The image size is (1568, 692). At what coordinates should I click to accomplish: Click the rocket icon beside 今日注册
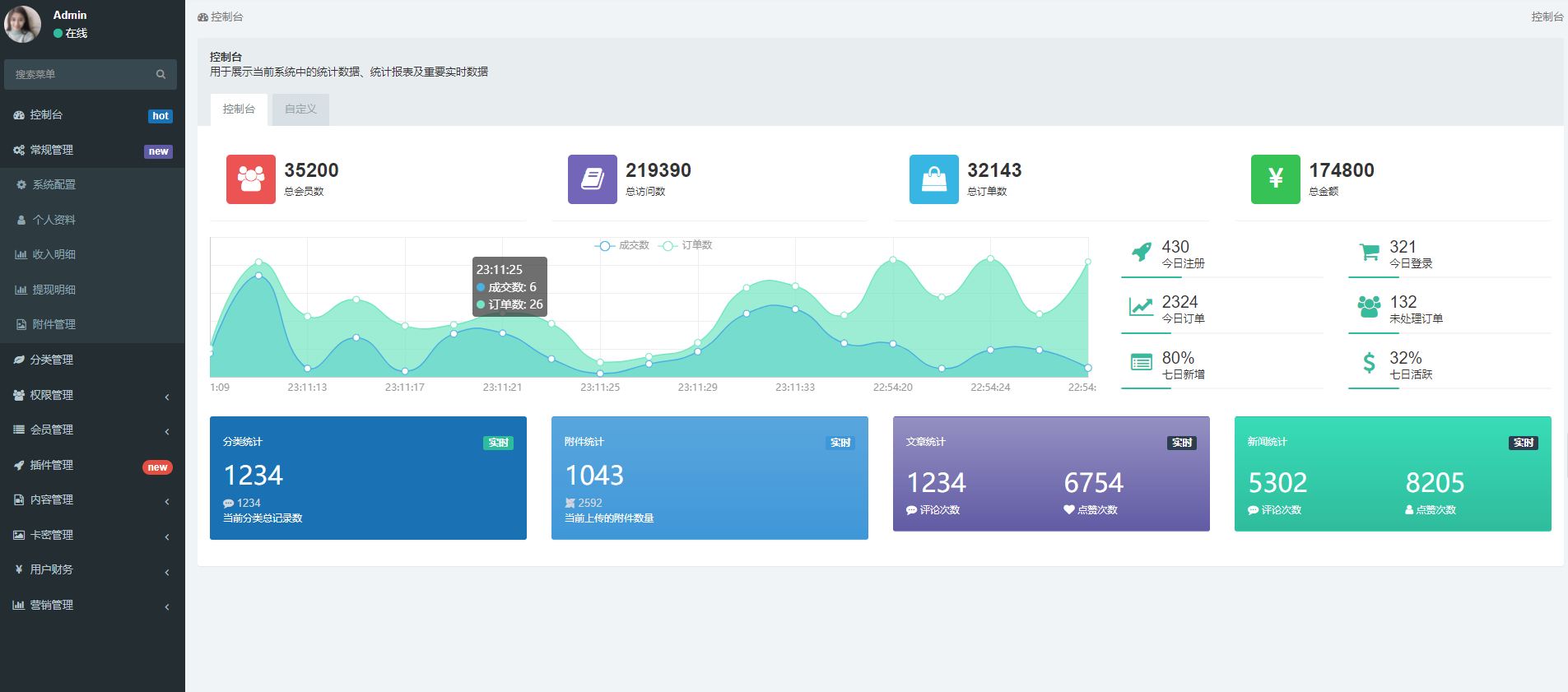pos(1141,253)
